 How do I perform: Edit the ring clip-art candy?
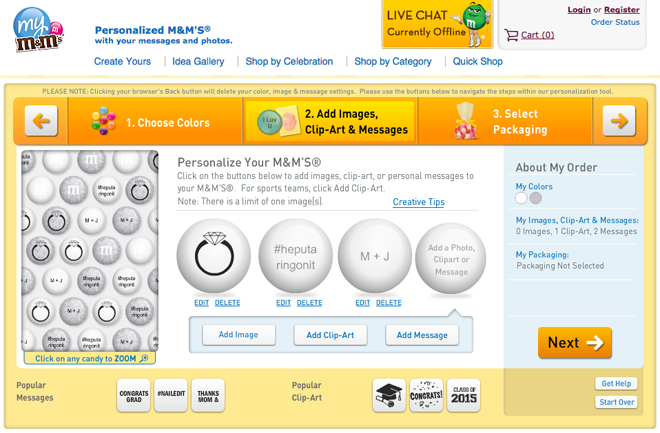click(x=201, y=303)
